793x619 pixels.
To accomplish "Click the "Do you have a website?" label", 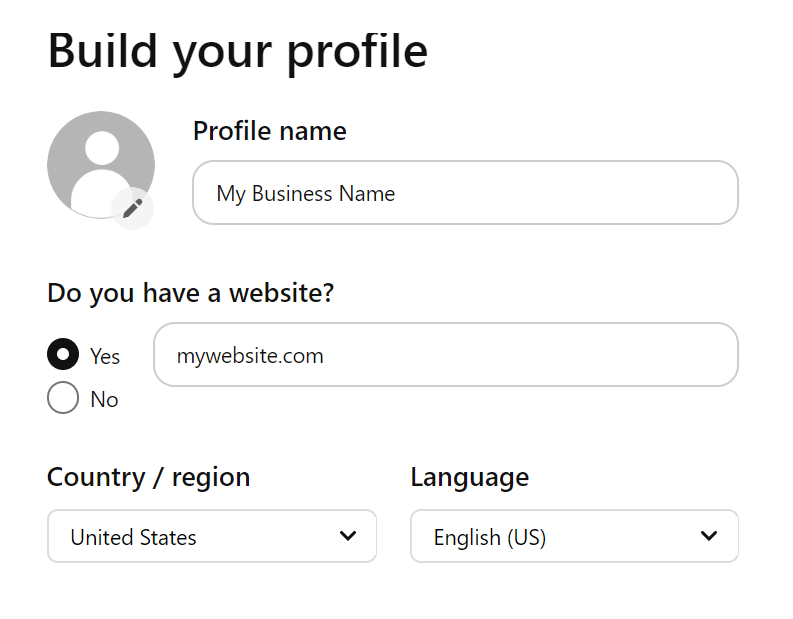I will point(190,293).
